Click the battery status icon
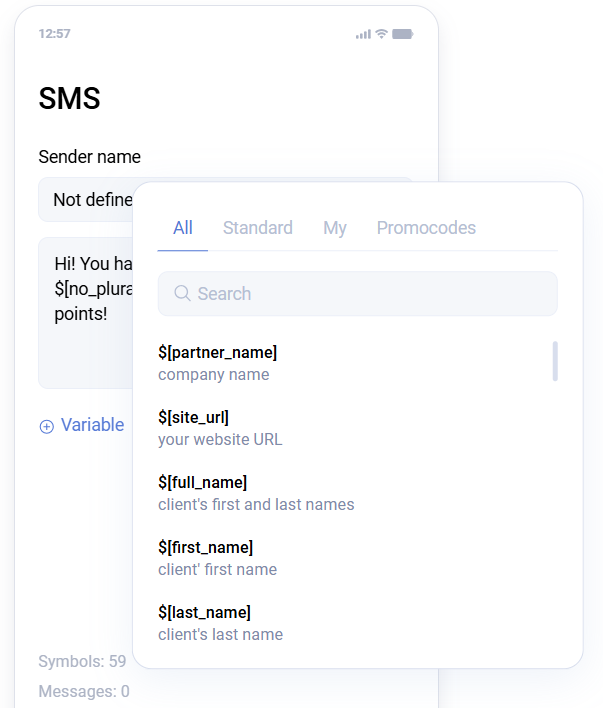Image resolution: width=603 pixels, height=708 pixels. pos(403,34)
